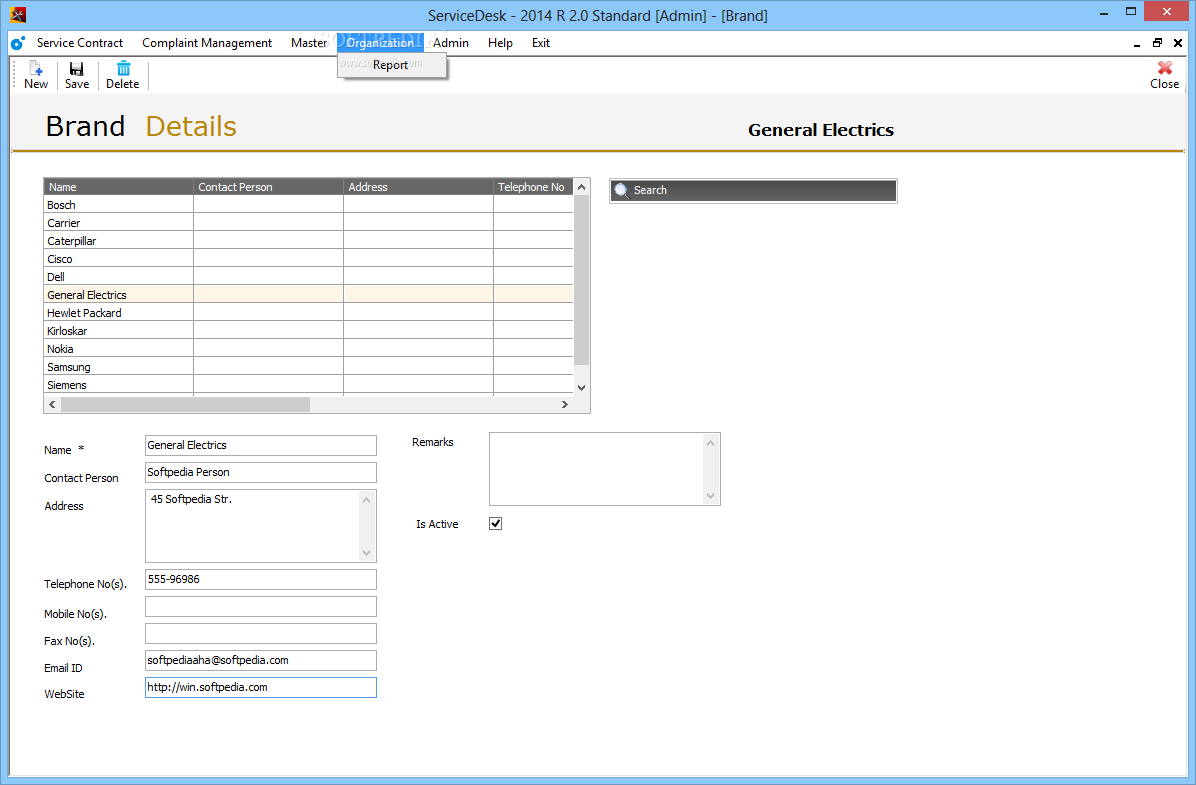Select the Dell brand row
This screenshot has height=785, width=1196.
[308, 277]
